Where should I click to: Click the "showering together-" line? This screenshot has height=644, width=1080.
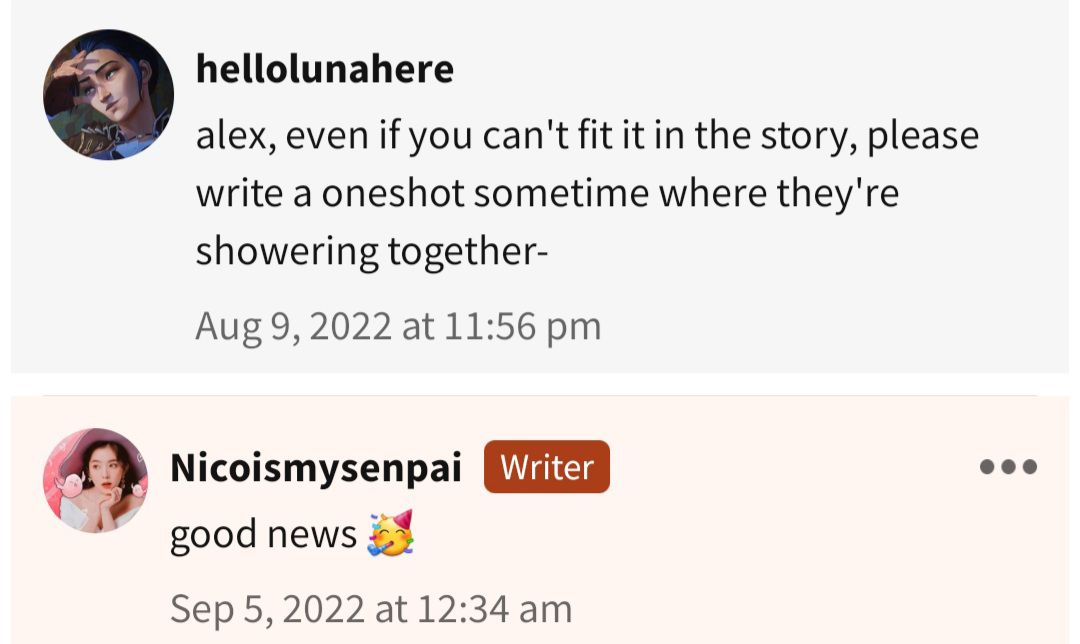pyautogui.click(x=372, y=250)
